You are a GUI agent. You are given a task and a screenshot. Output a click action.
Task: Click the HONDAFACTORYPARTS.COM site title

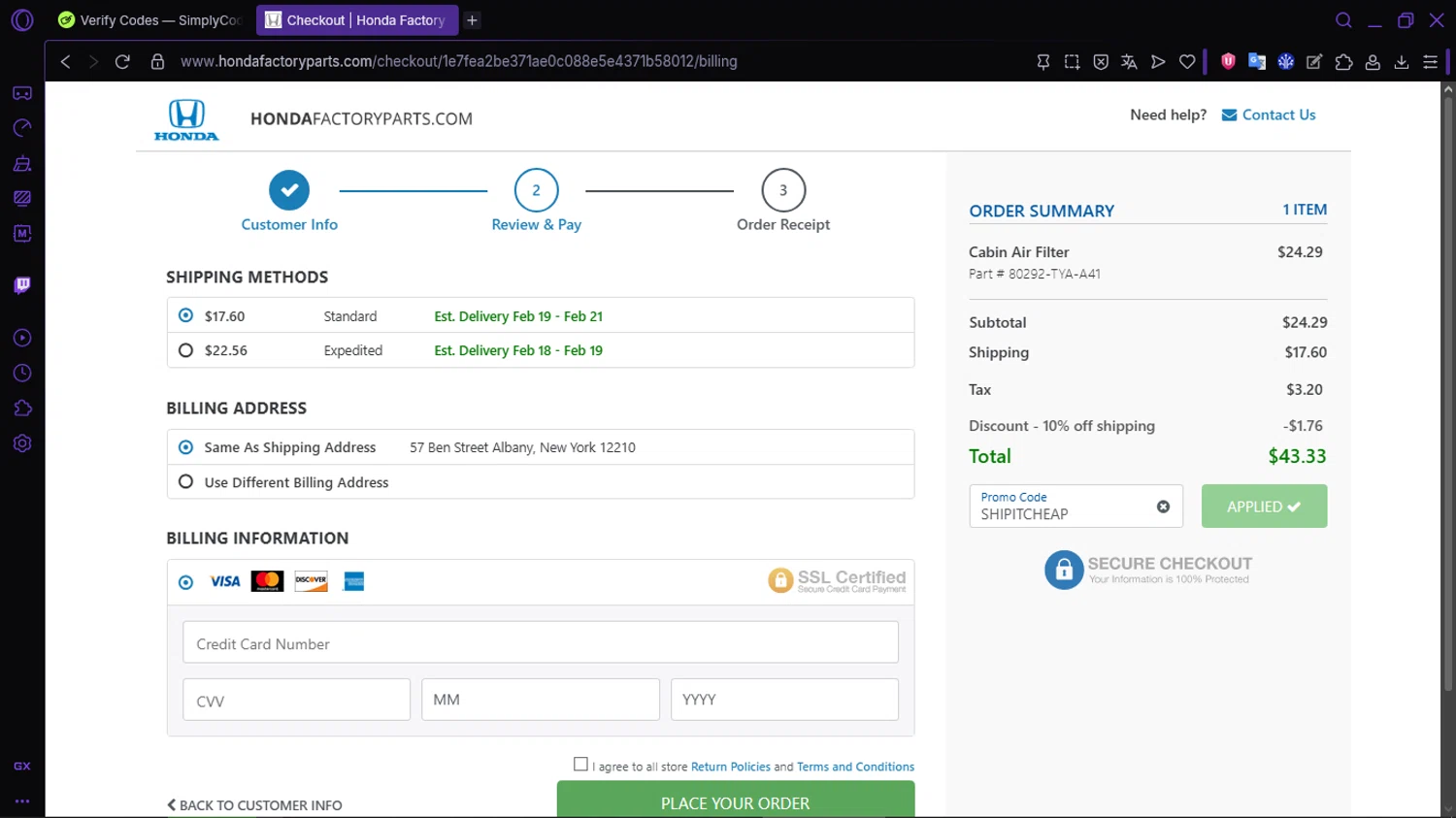pyautogui.click(x=361, y=119)
